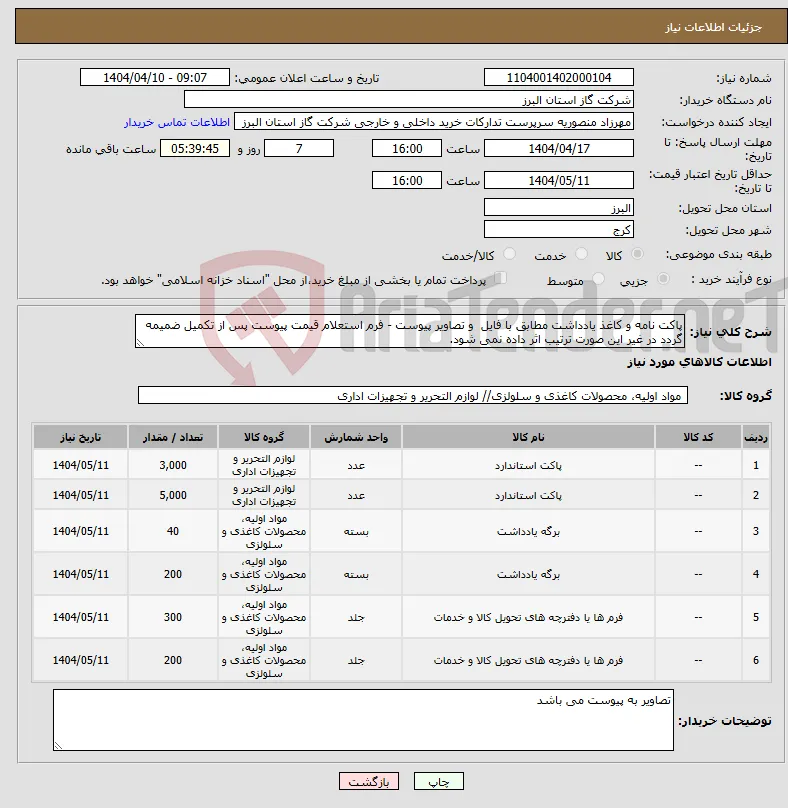Click the buyer notes text area
Screen dimensions: 788x808
tap(363, 720)
